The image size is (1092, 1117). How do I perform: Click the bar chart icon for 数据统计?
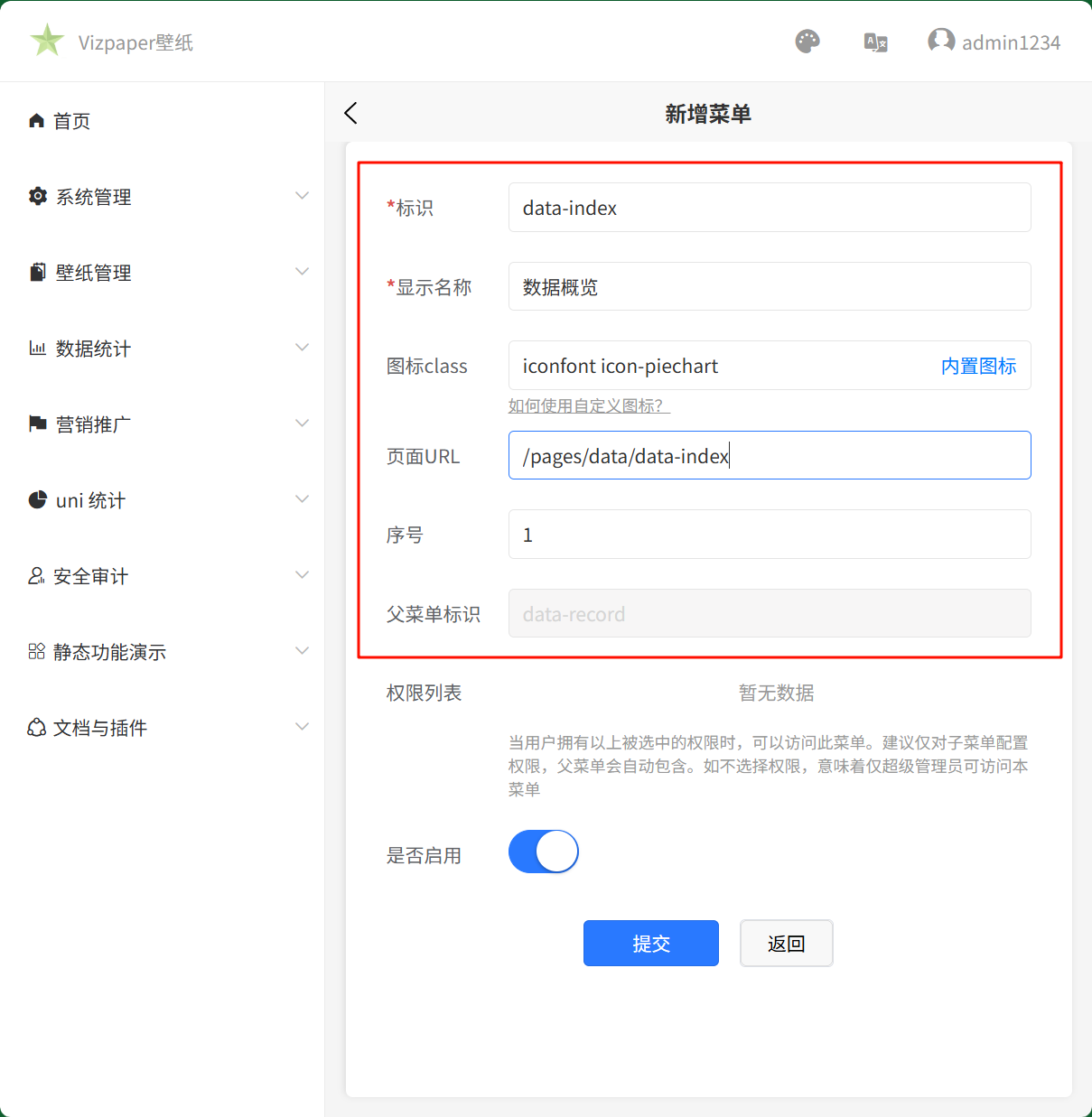(x=38, y=348)
